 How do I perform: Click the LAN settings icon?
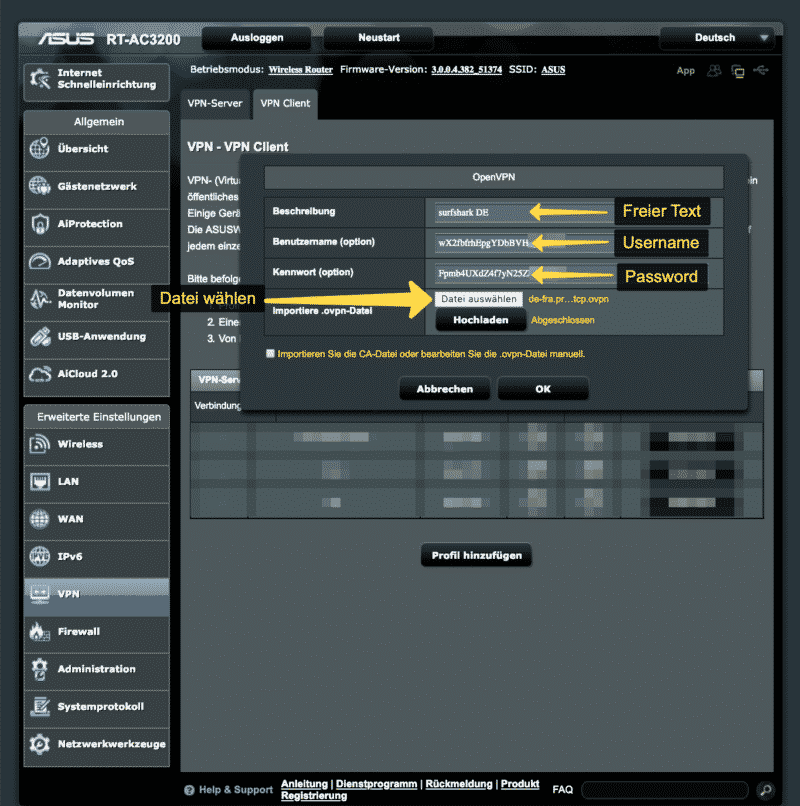point(40,481)
